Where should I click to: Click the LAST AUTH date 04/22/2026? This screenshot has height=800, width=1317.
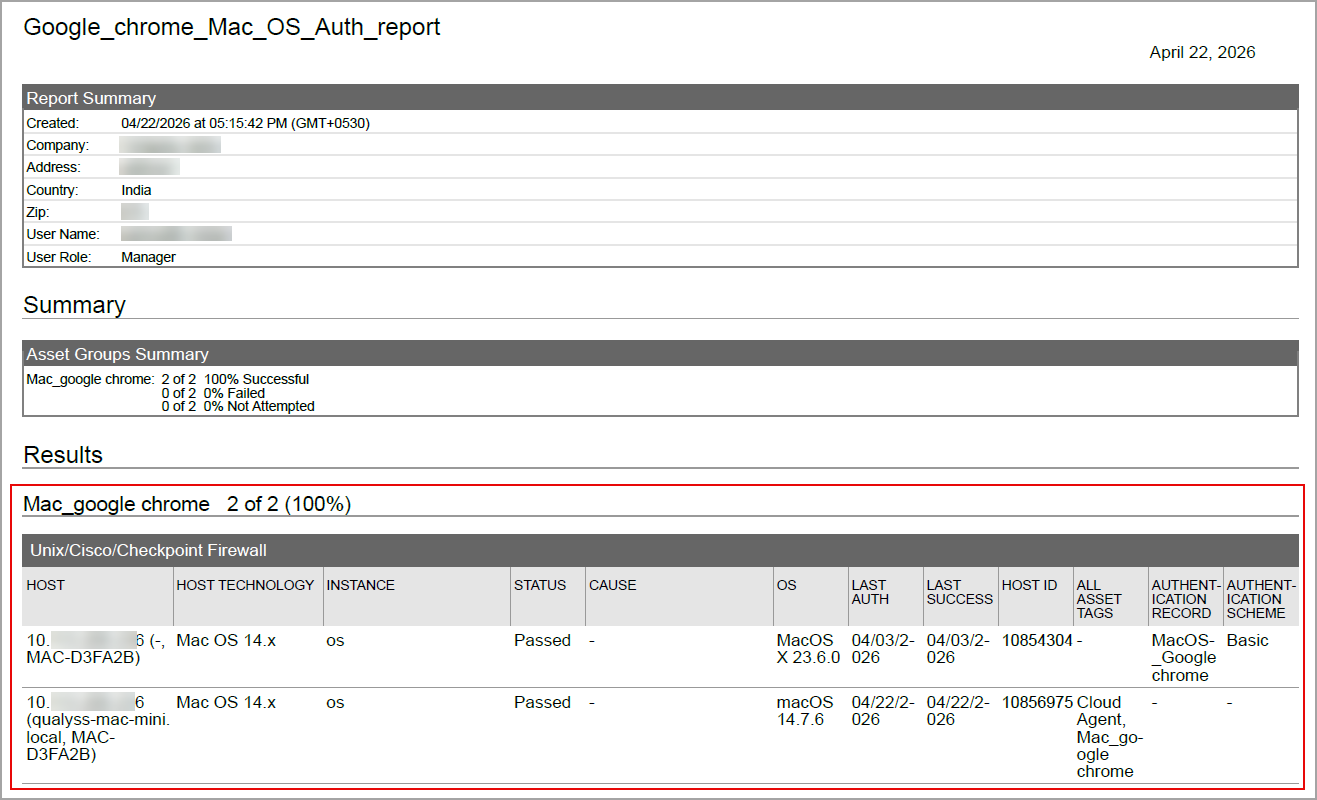pos(884,711)
